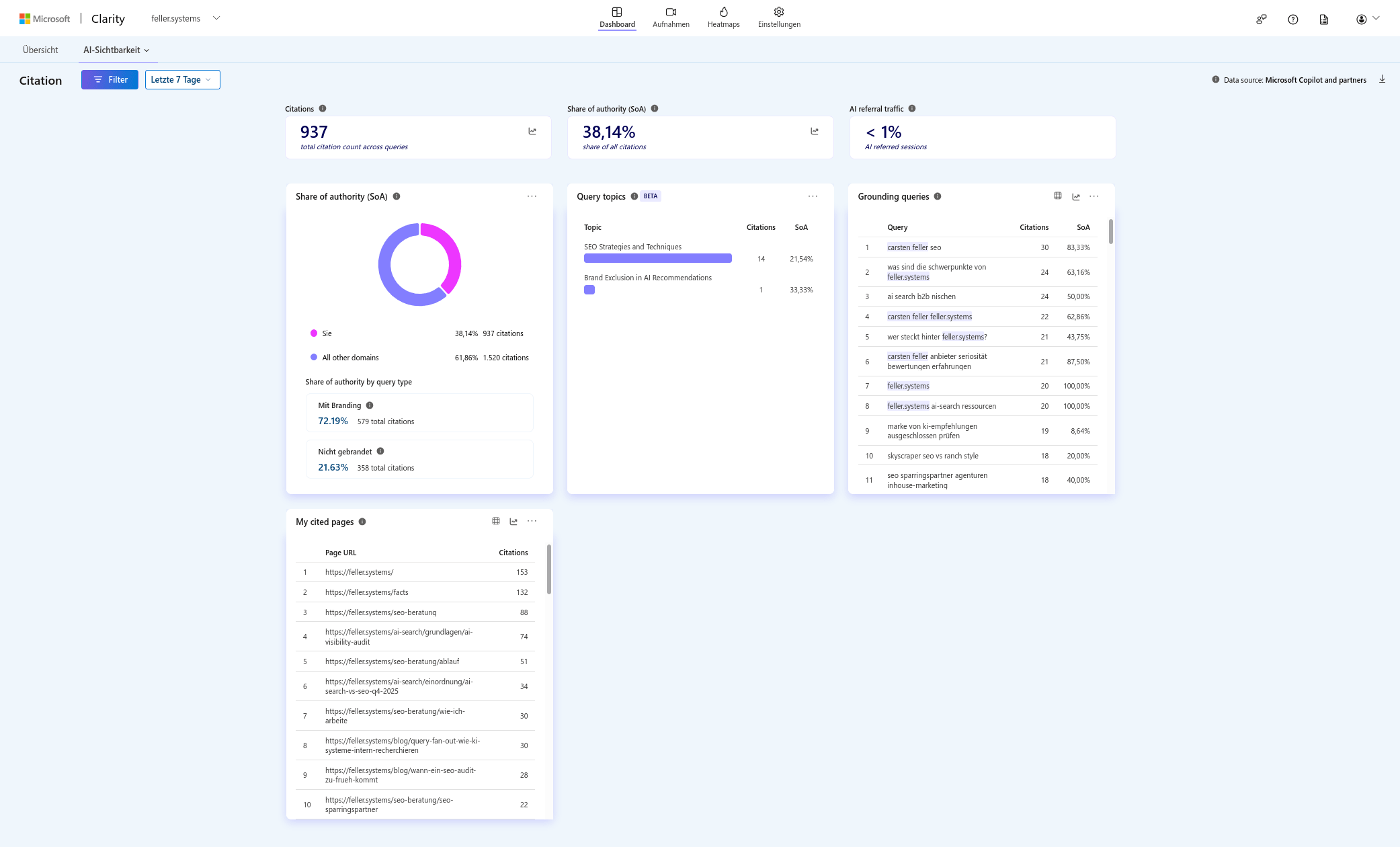
Task: Click the 937 total citation count
Action: pos(314,132)
